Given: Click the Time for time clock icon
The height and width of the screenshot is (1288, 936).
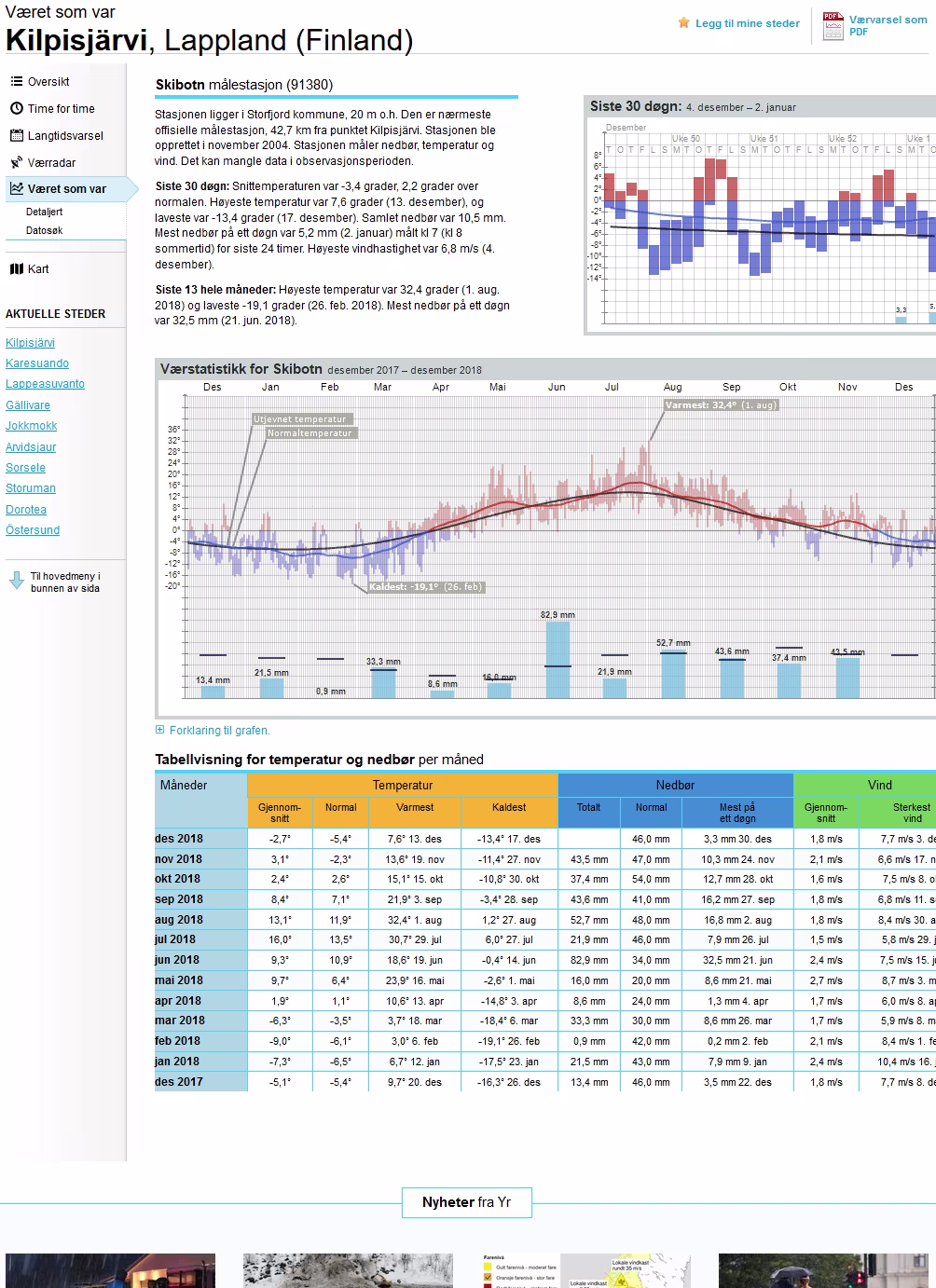Looking at the screenshot, I should [16, 109].
